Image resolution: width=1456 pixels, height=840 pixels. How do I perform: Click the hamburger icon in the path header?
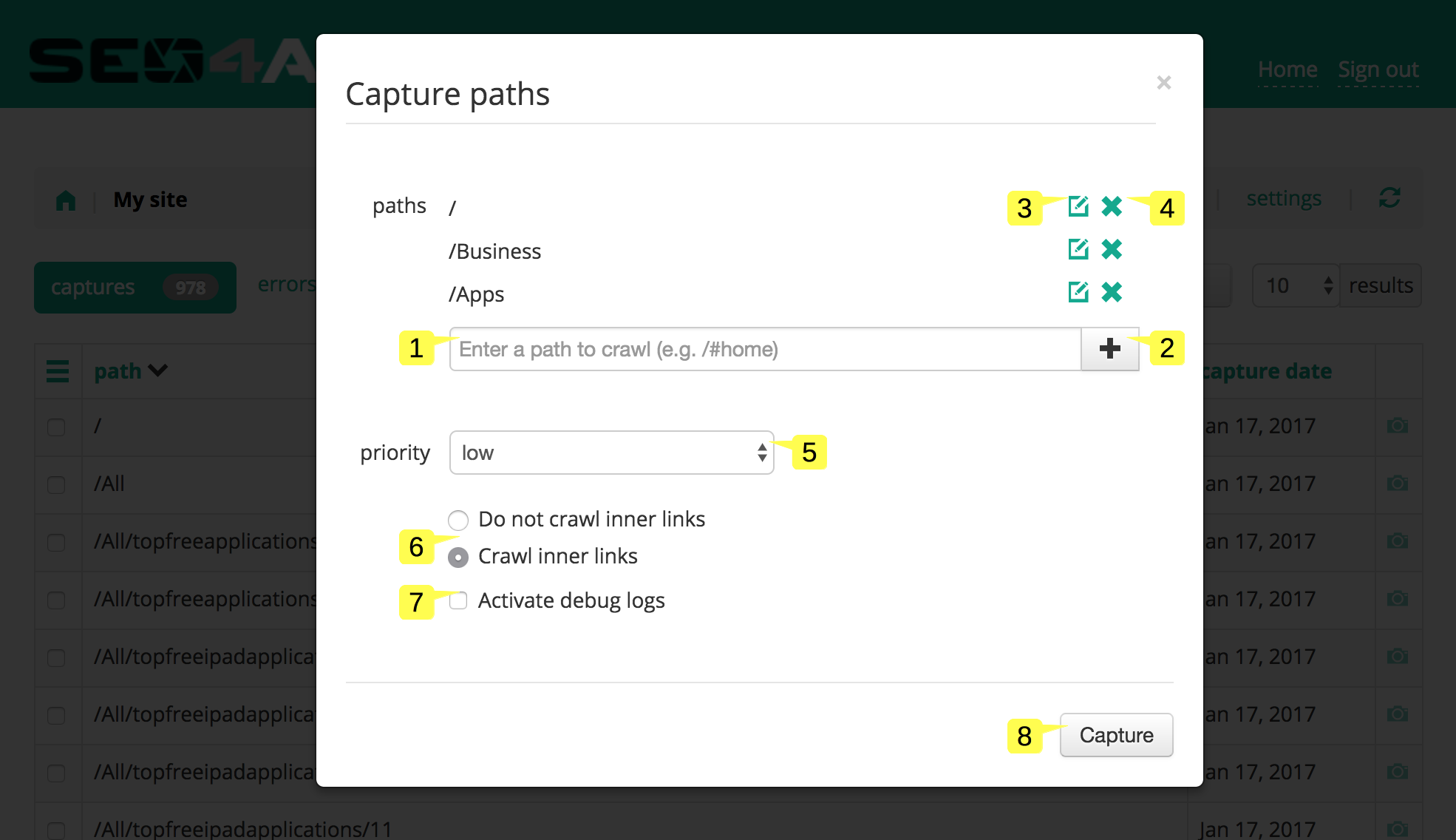pyautogui.click(x=58, y=372)
